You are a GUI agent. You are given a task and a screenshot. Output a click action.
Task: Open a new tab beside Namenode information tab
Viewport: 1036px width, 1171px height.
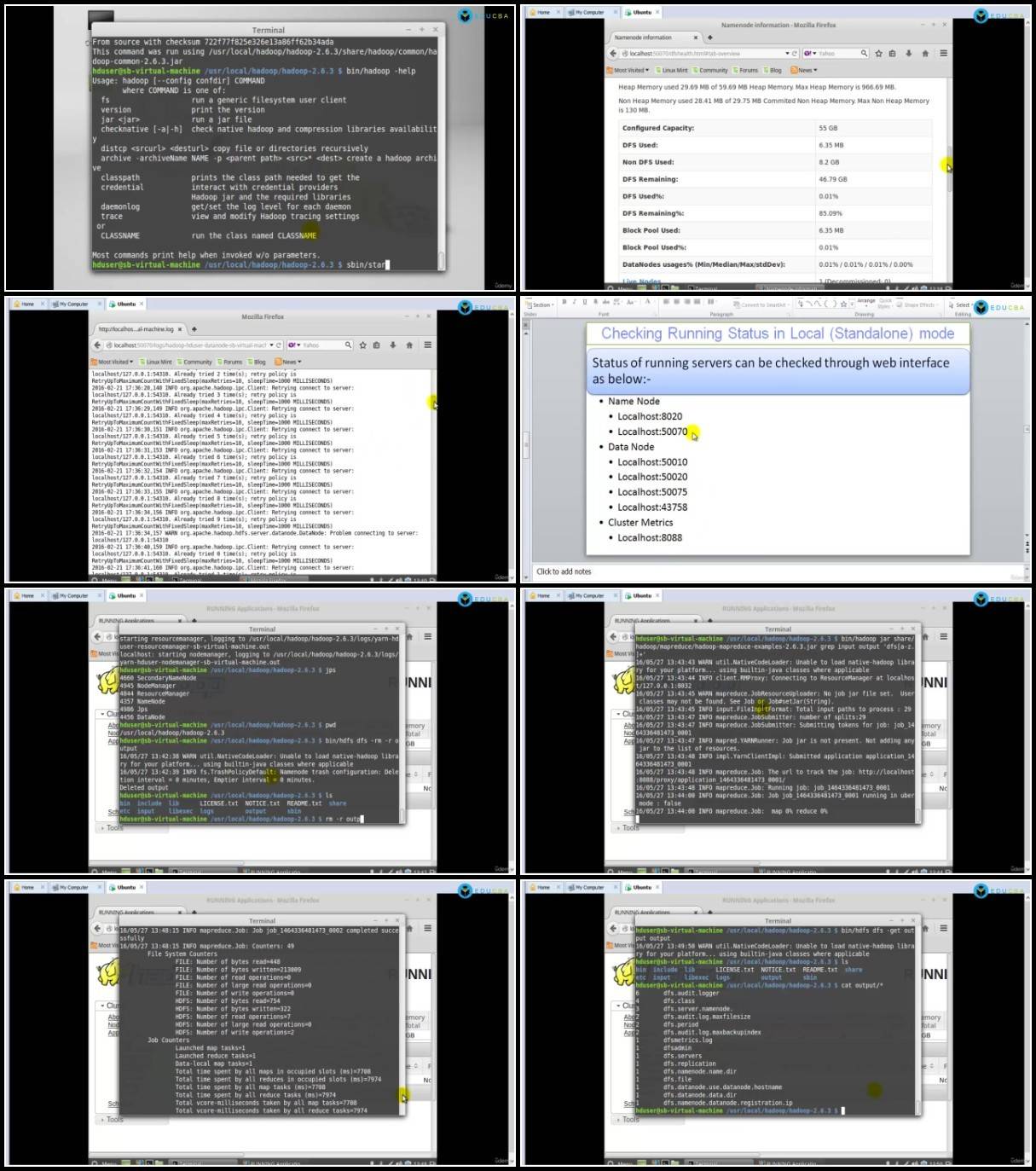710,38
